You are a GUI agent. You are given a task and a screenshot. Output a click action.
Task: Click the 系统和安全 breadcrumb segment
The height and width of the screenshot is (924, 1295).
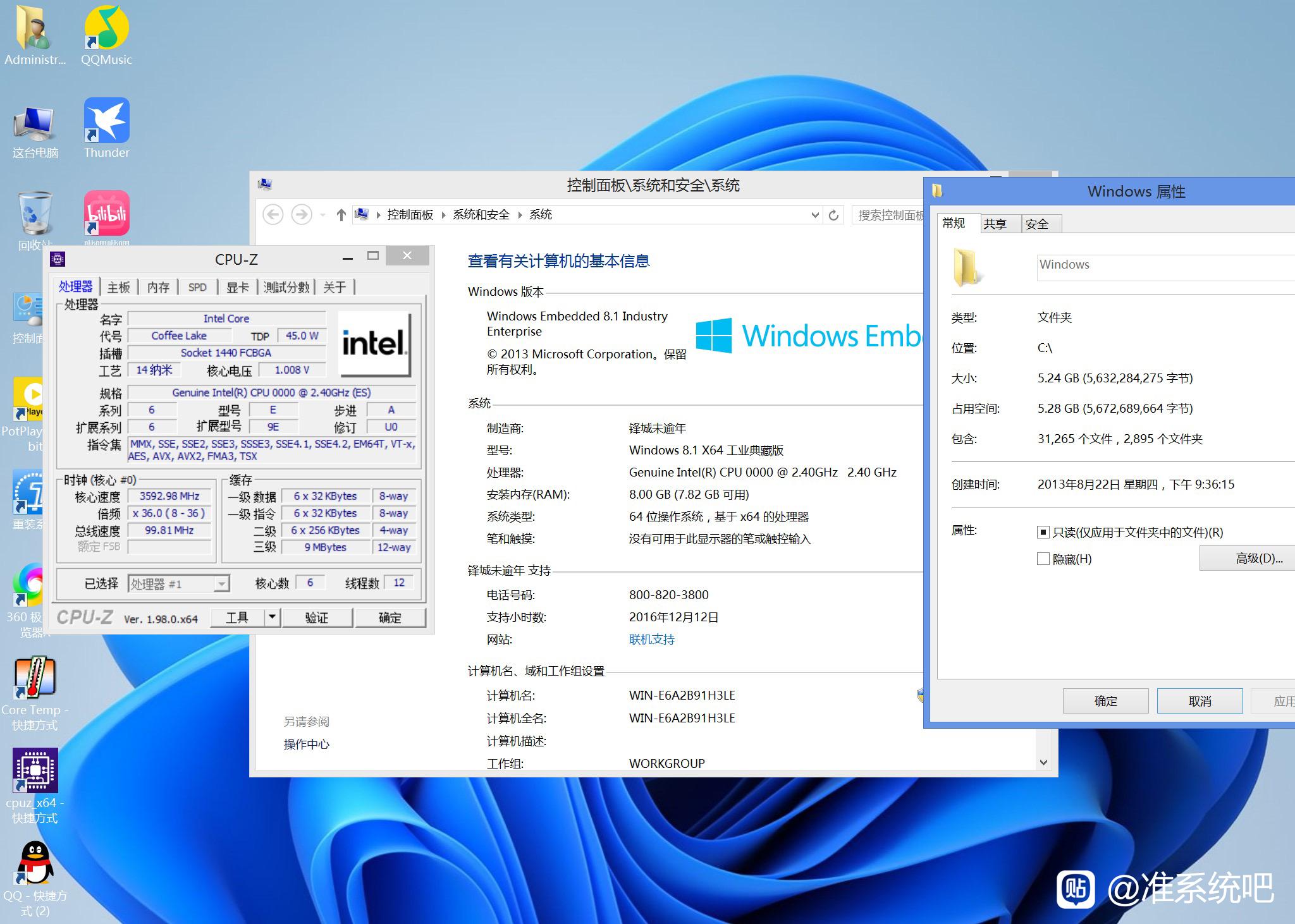[x=481, y=214]
